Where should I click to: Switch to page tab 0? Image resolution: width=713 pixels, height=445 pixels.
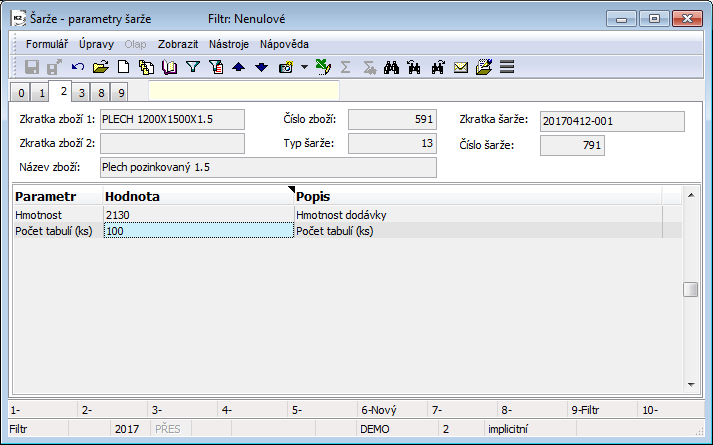tap(21, 93)
